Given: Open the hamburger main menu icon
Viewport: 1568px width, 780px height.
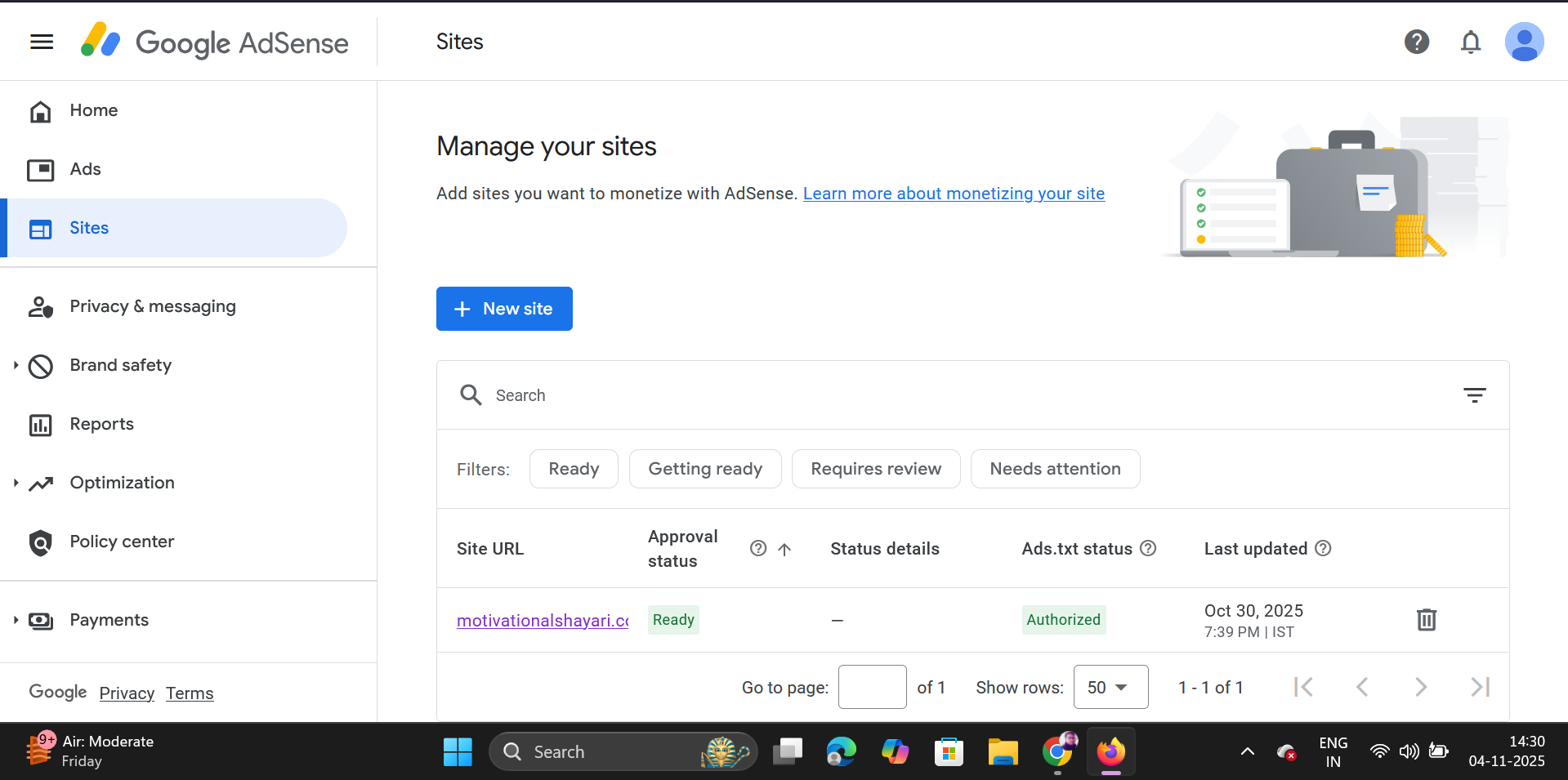Looking at the screenshot, I should click(x=42, y=42).
